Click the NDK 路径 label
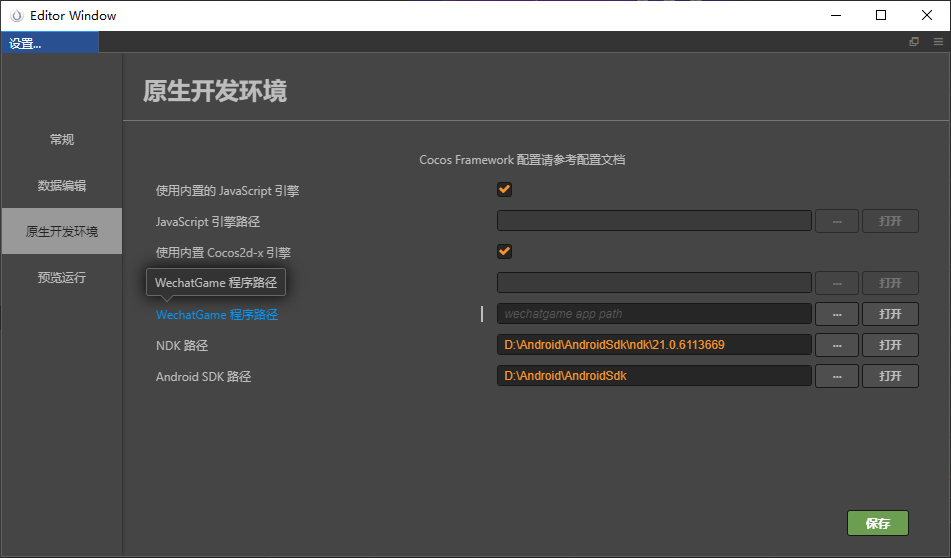This screenshot has height=558, width=951. click(182, 346)
